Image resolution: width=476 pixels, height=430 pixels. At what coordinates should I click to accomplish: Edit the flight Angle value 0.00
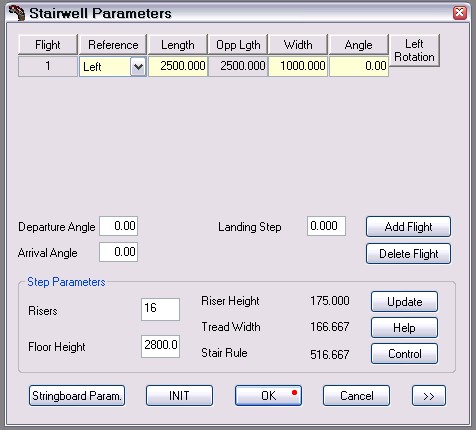(359, 66)
